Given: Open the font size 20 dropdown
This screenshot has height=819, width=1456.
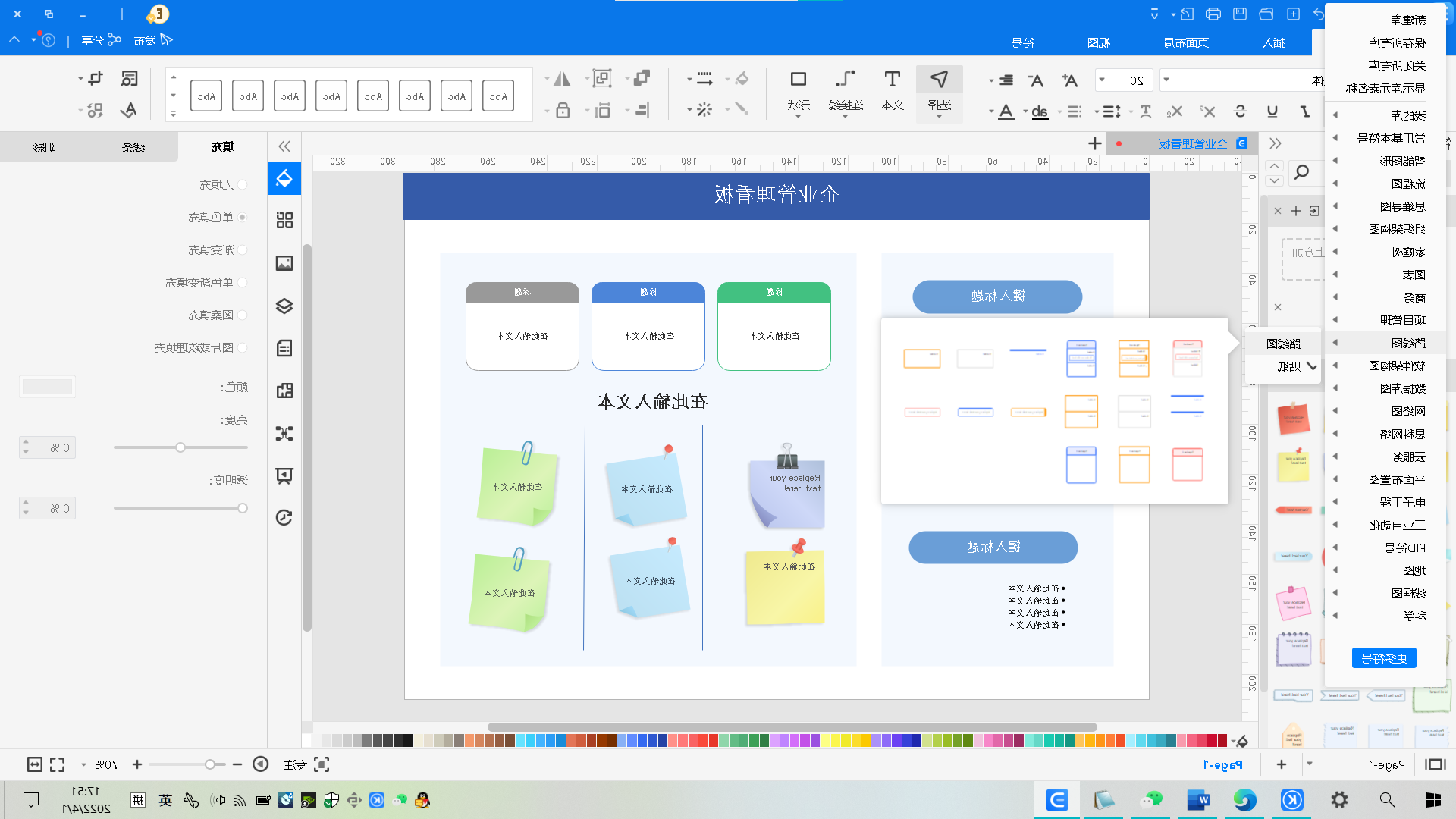Looking at the screenshot, I should 1103,80.
